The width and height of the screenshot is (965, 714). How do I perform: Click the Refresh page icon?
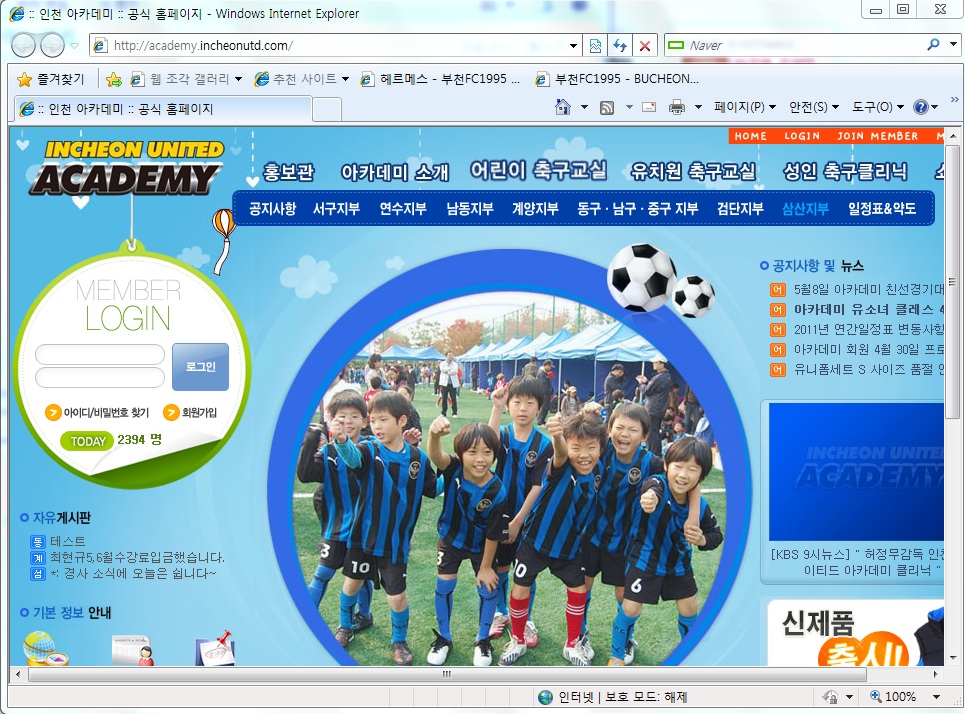pos(620,46)
